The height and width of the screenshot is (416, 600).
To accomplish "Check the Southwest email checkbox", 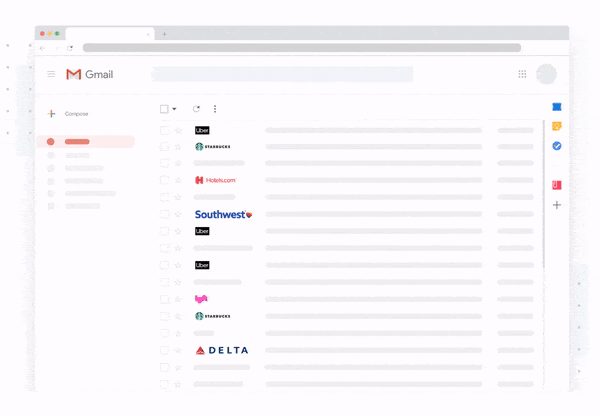I will coord(165,214).
